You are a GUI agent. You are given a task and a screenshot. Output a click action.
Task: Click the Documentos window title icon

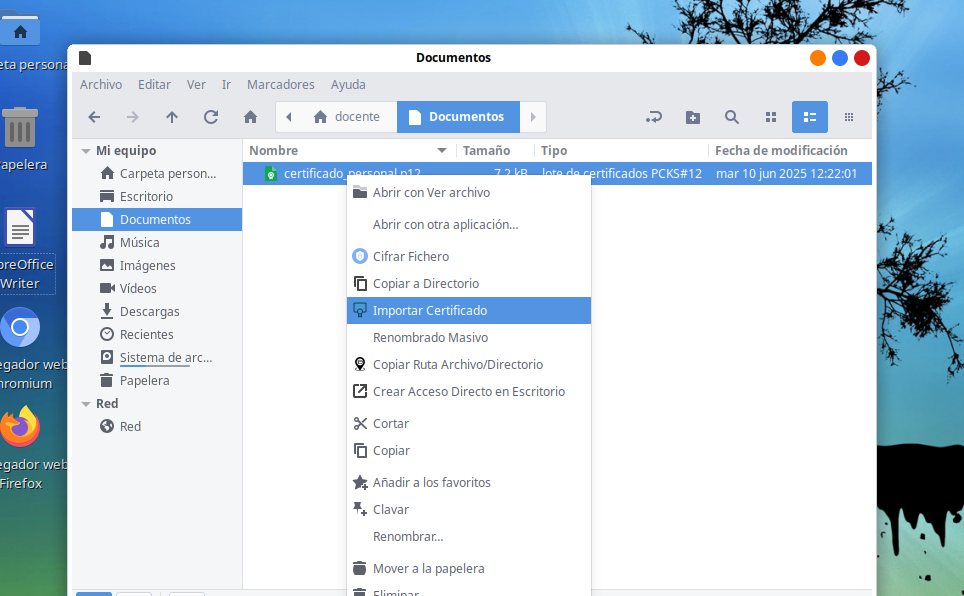(x=85, y=58)
